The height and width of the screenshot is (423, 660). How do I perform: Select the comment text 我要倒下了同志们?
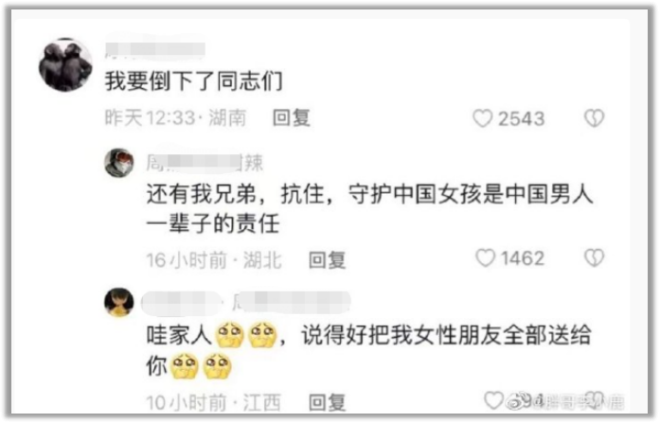tap(194, 80)
